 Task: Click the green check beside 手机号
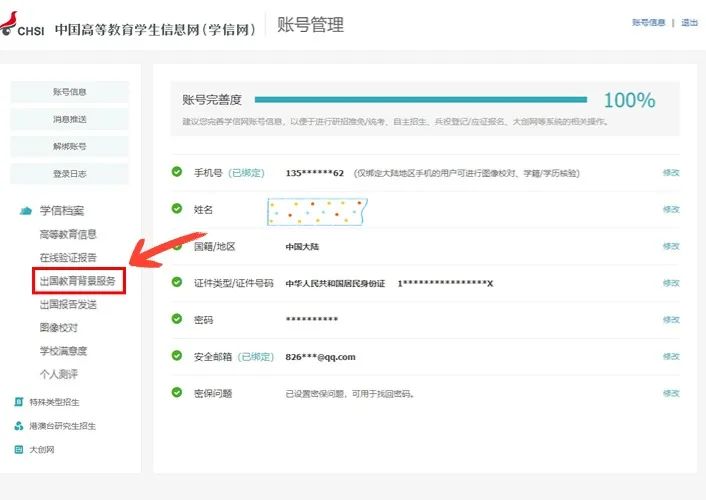tap(177, 172)
